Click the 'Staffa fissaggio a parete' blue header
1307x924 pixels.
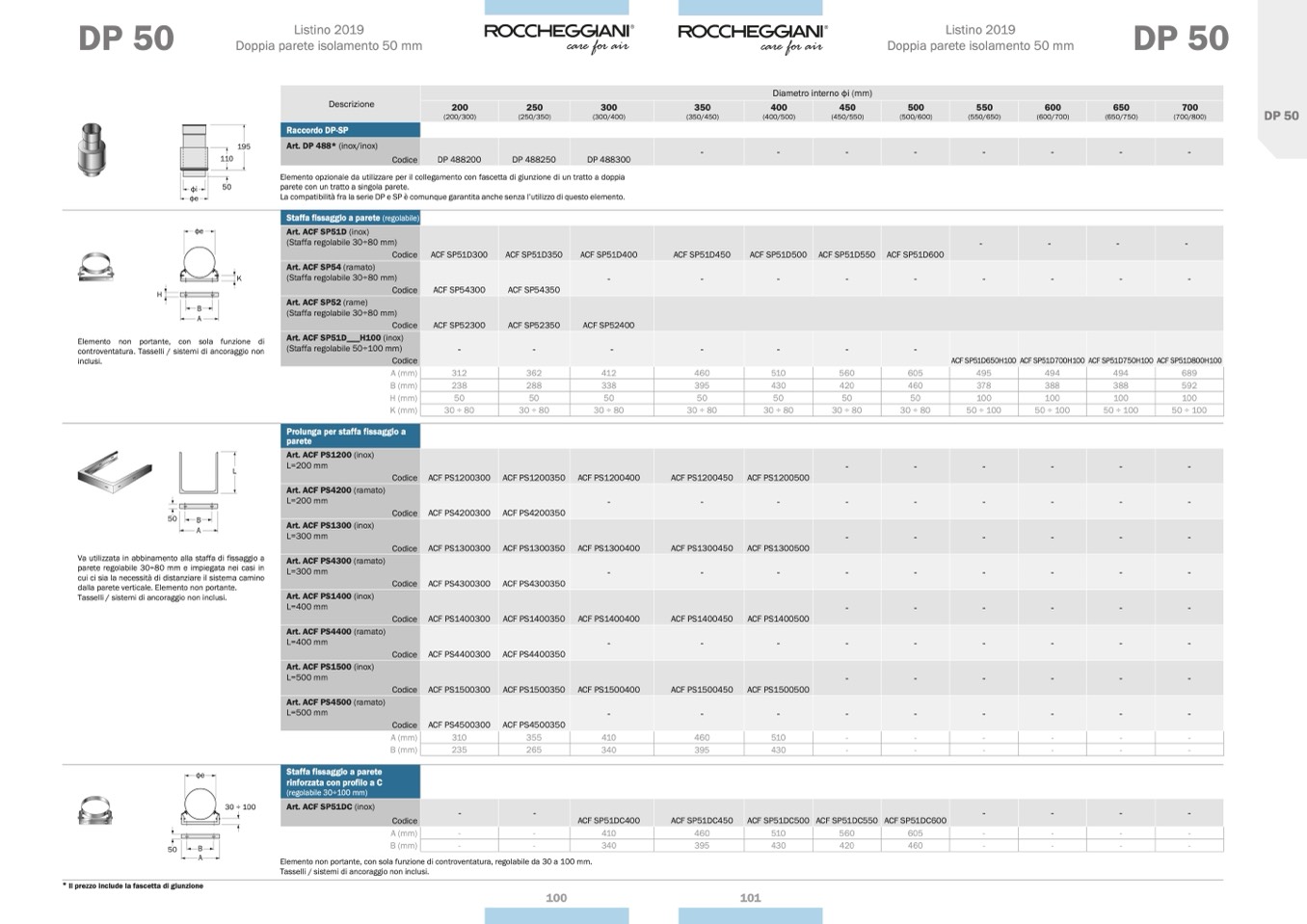click(351, 218)
